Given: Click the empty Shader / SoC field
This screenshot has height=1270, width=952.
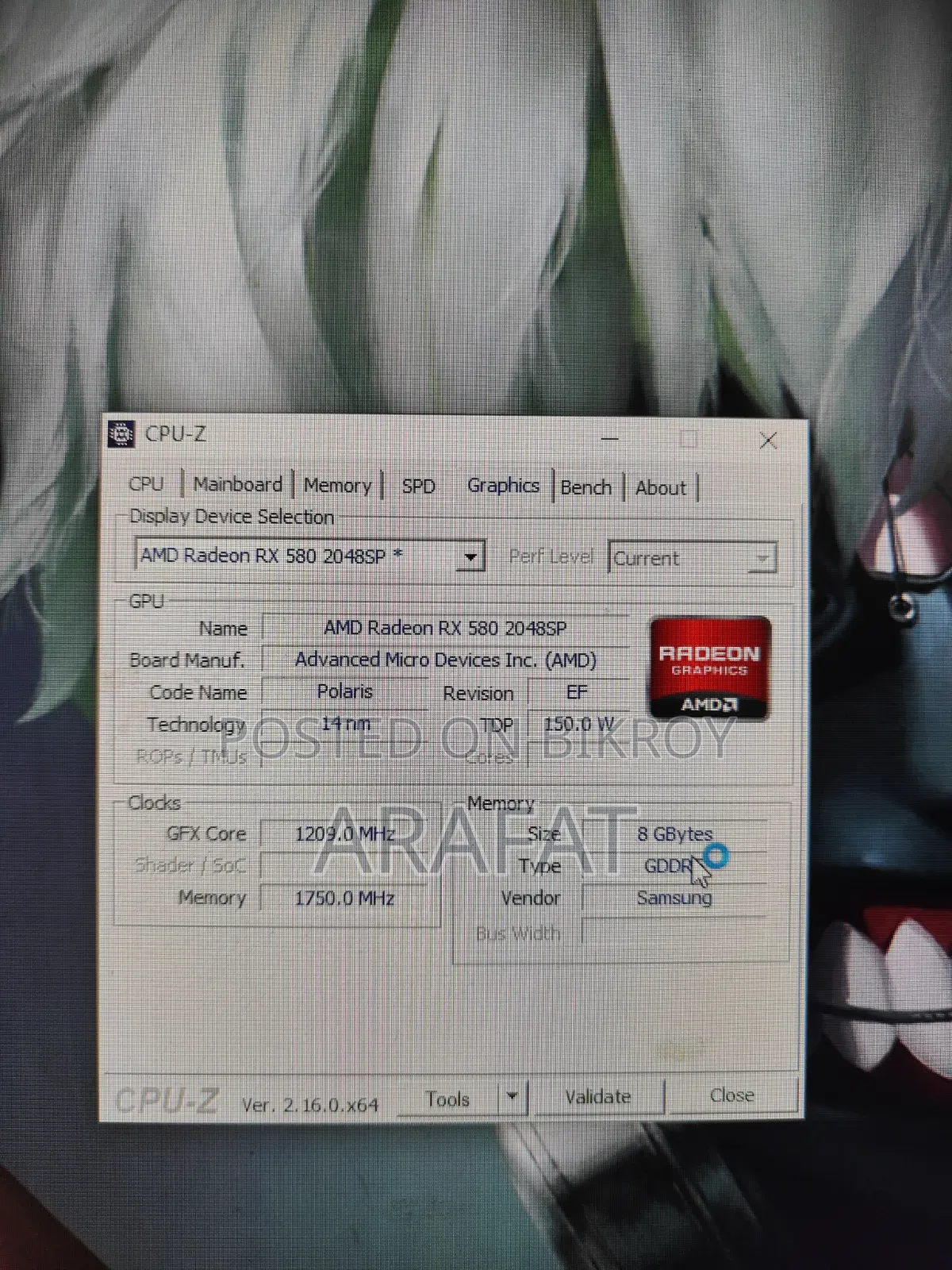Looking at the screenshot, I should point(344,866).
